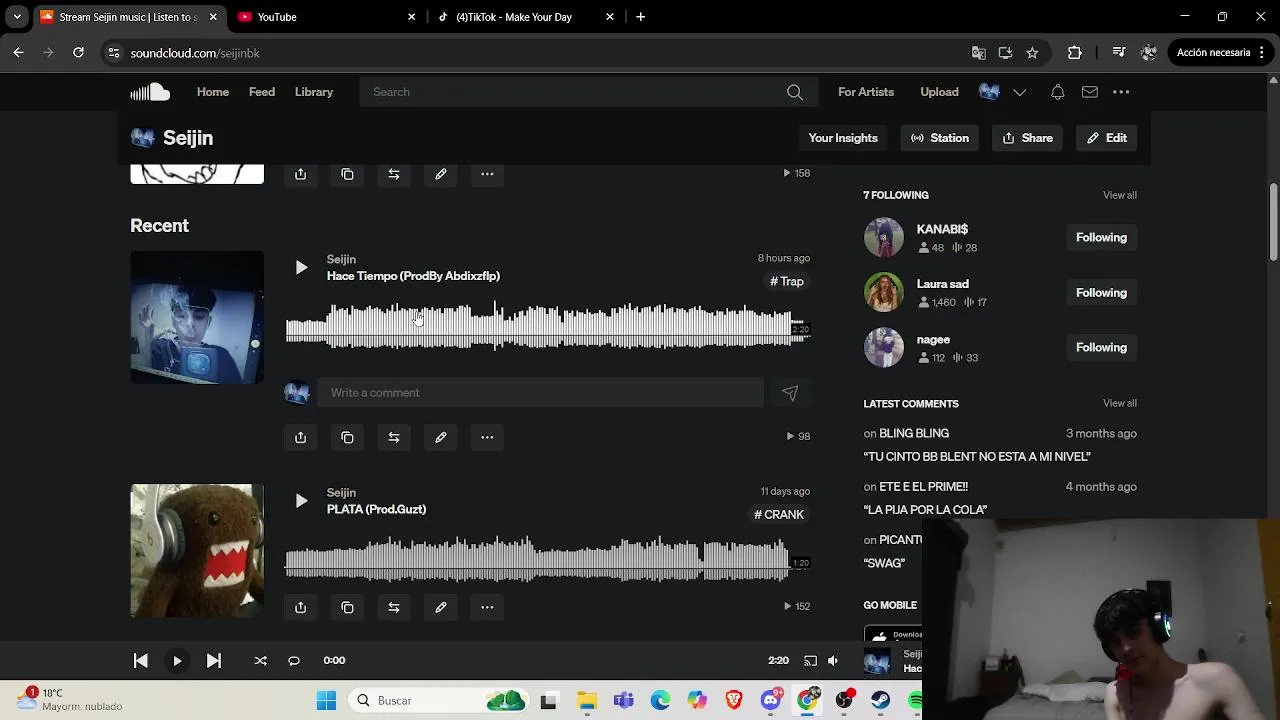The image size is (1280, 720).
Task: Repost the PLATA track
Action: point(394,607)
